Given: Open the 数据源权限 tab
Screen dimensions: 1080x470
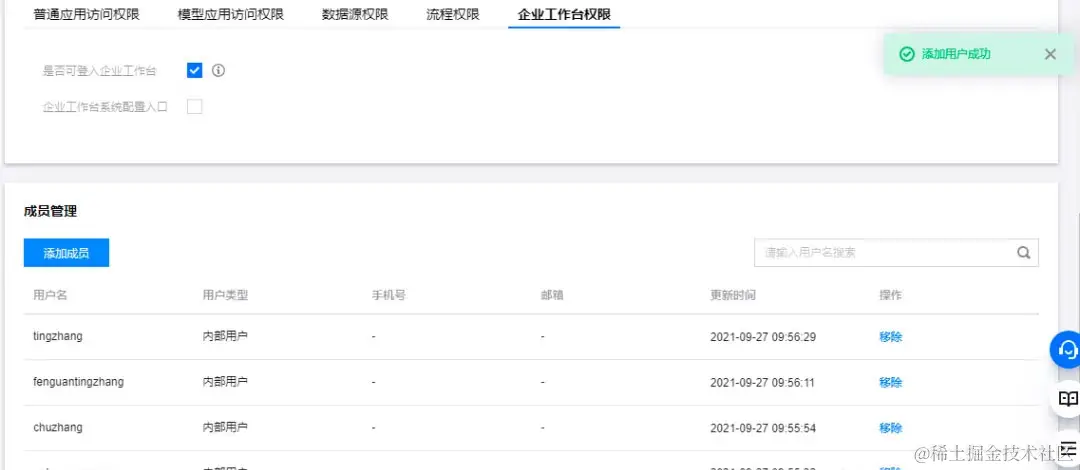Looking at the screenshot, I should [x=355, y=14].
